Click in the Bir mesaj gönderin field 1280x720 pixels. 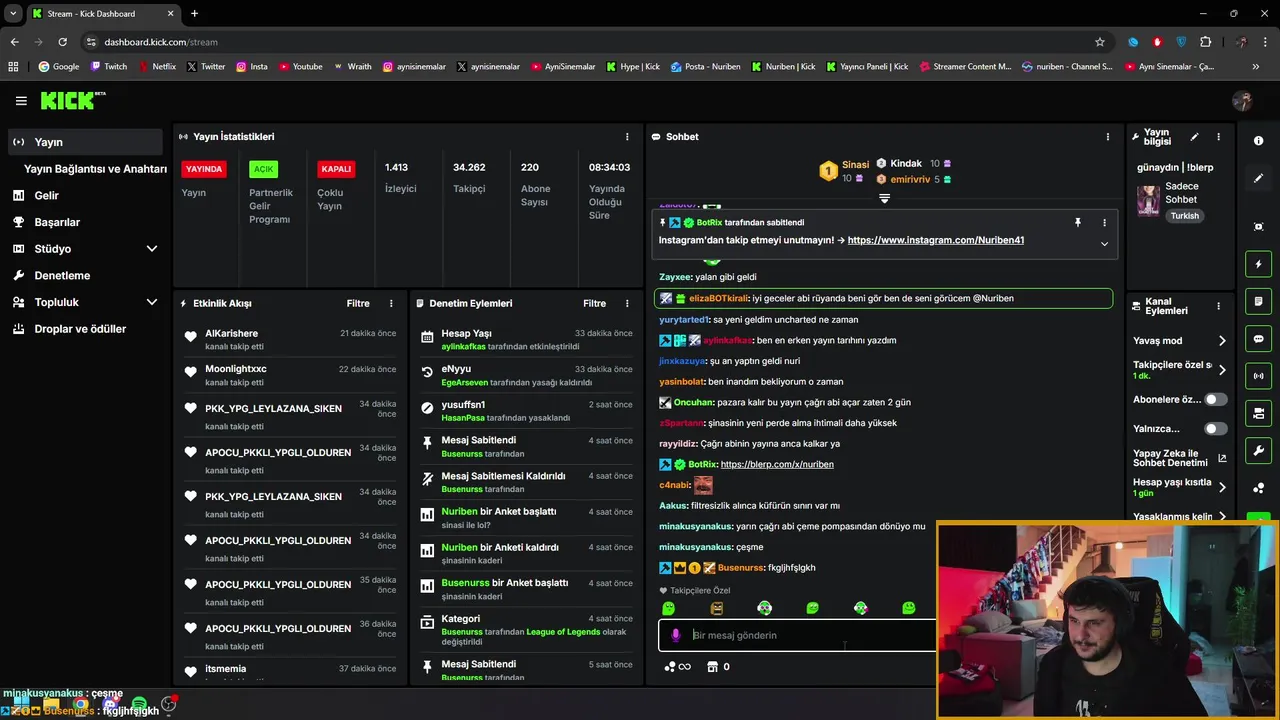pyautogui.click(x=796, y=635)
